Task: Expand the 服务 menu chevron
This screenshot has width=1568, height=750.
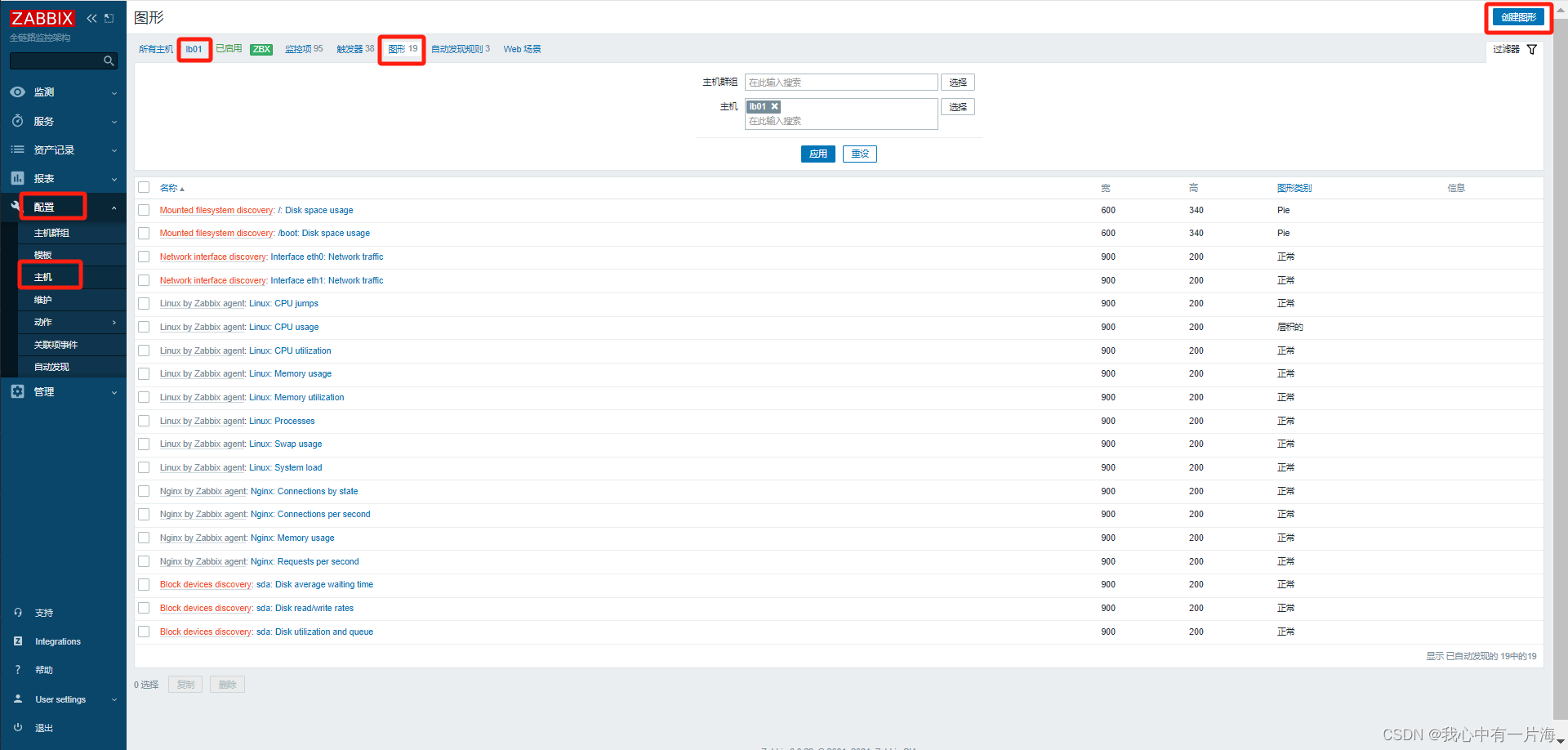Action: tap(114, 122)
